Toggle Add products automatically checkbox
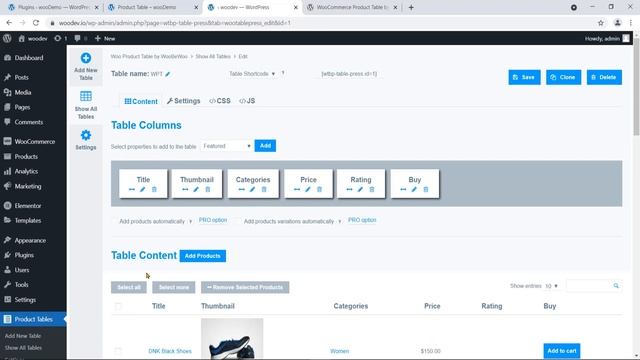Viewport: 640px width, 360px height. pos(114,221)
